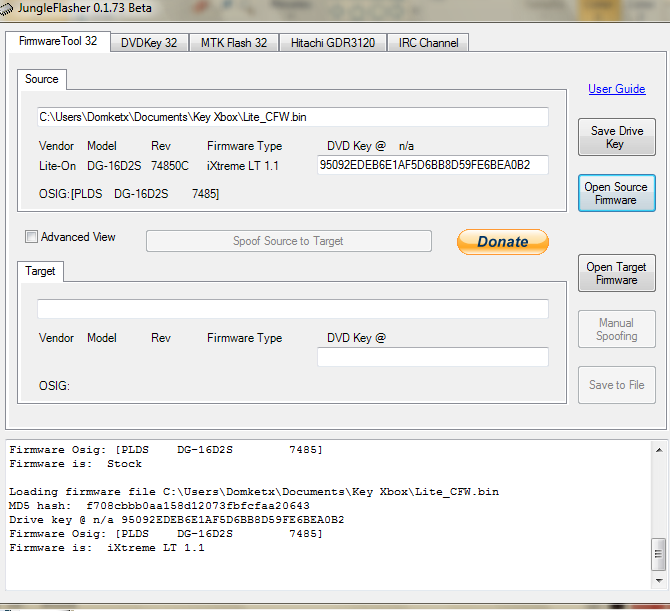Image resolution: width=670 pixels, height=611 pixels.
Task: Select the MTK Flash 32 tab
Action: coord(234,43)
